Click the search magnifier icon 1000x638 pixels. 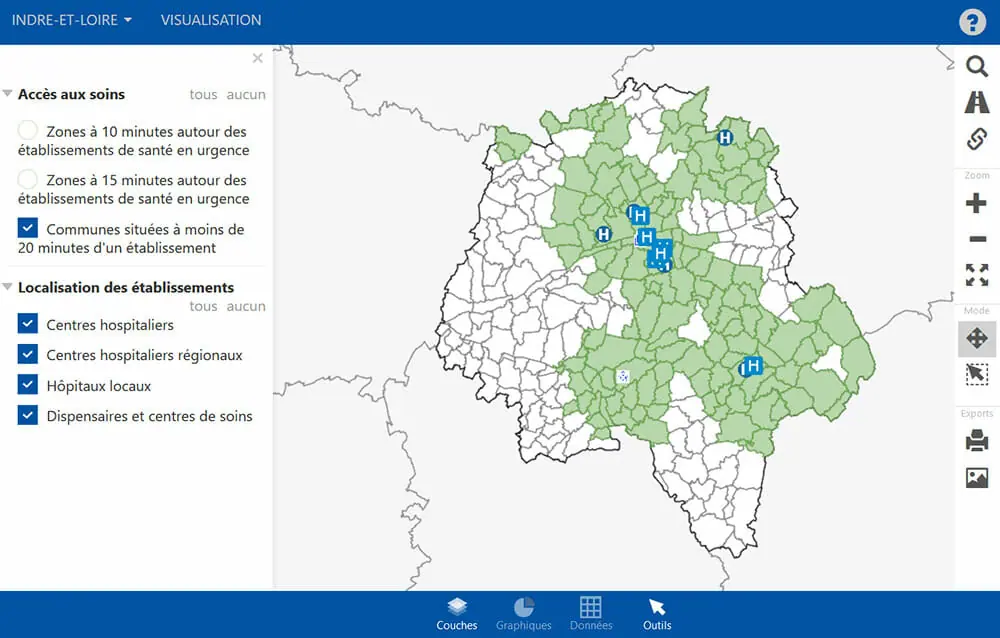pyautogui.click(x=976, y=67)
